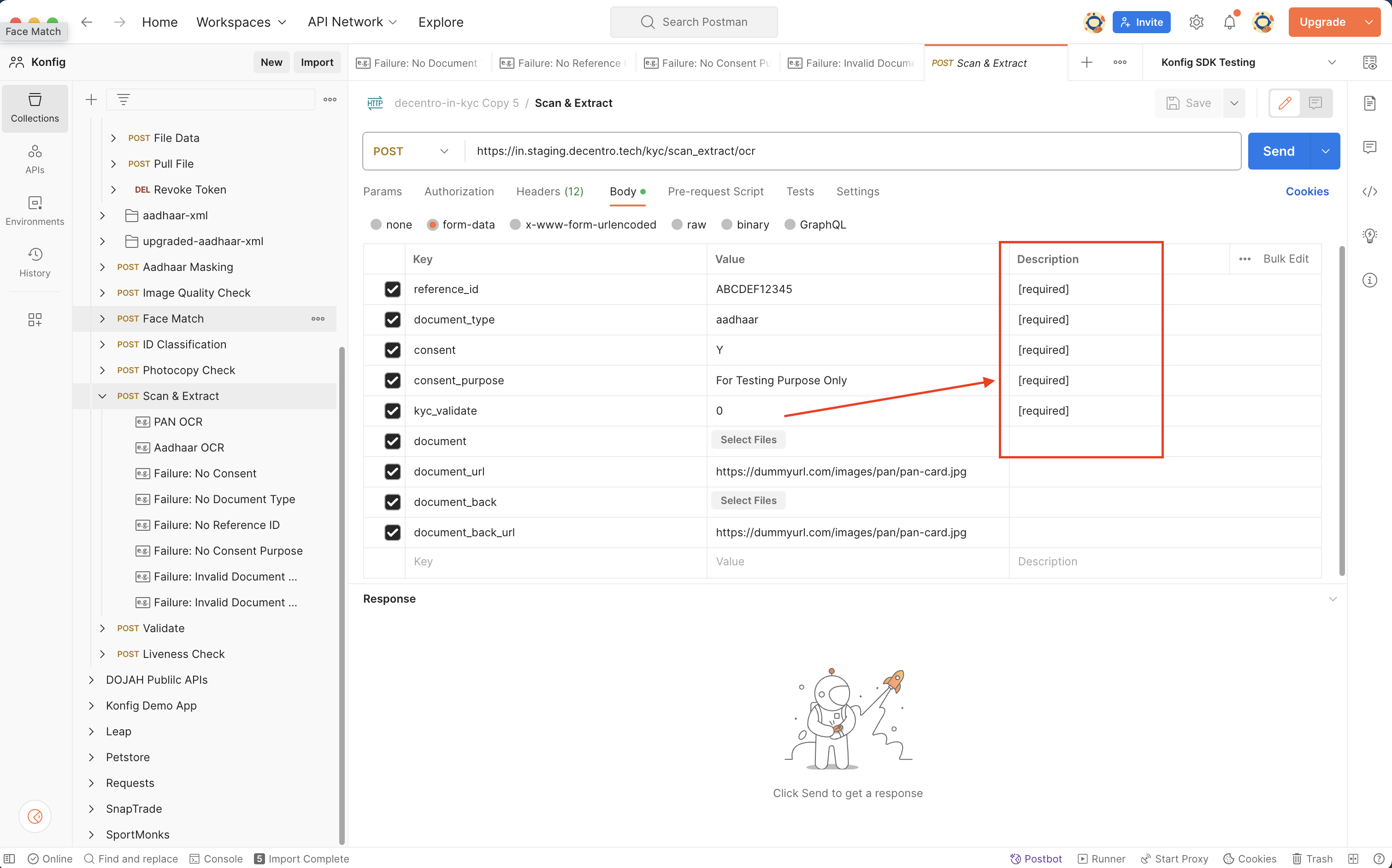Select the none body type
1392x868 pixels.
376,224
